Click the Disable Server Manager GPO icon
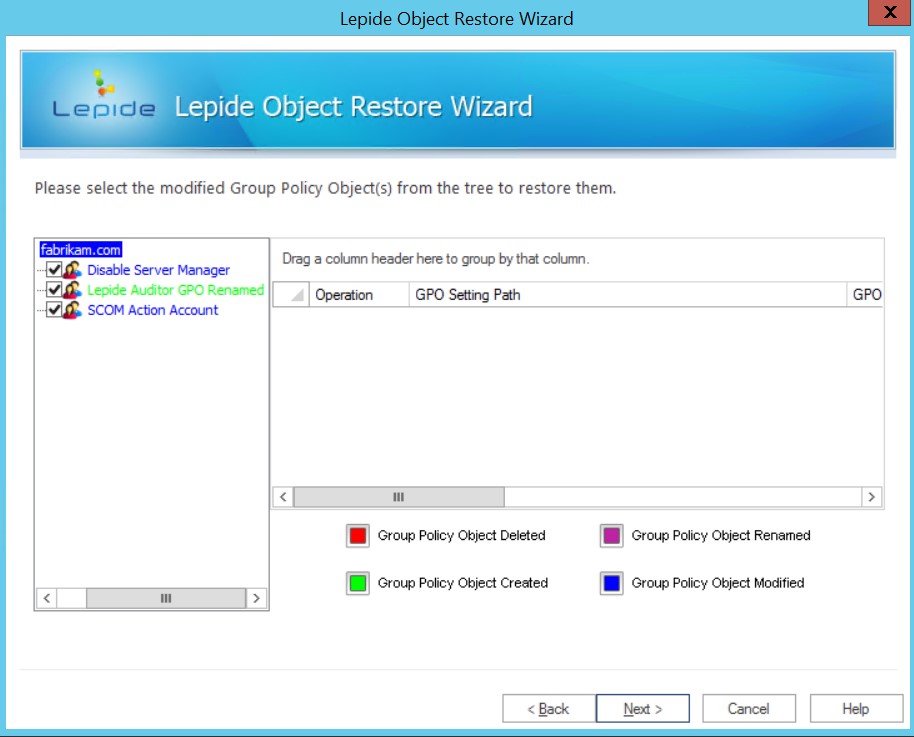 click(73, 270)
